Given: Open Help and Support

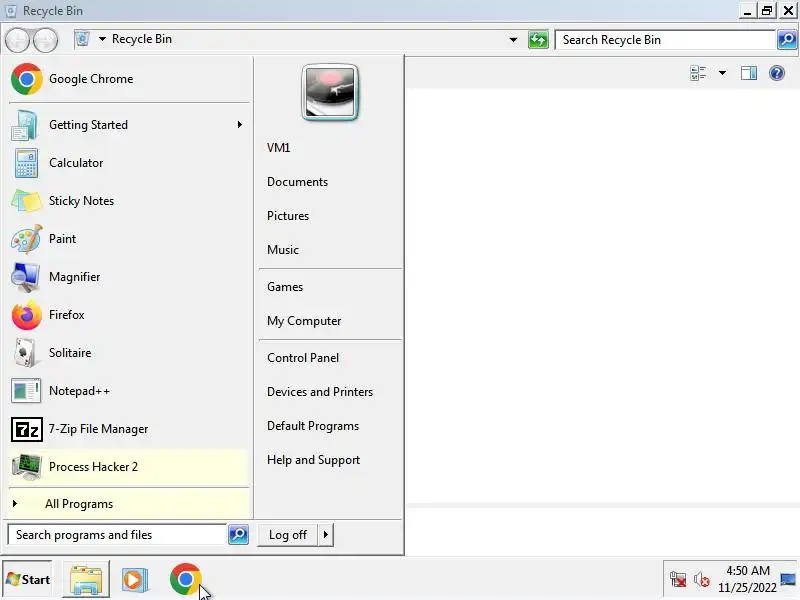Looking at the screenshot, I should [x=313, y=460].
